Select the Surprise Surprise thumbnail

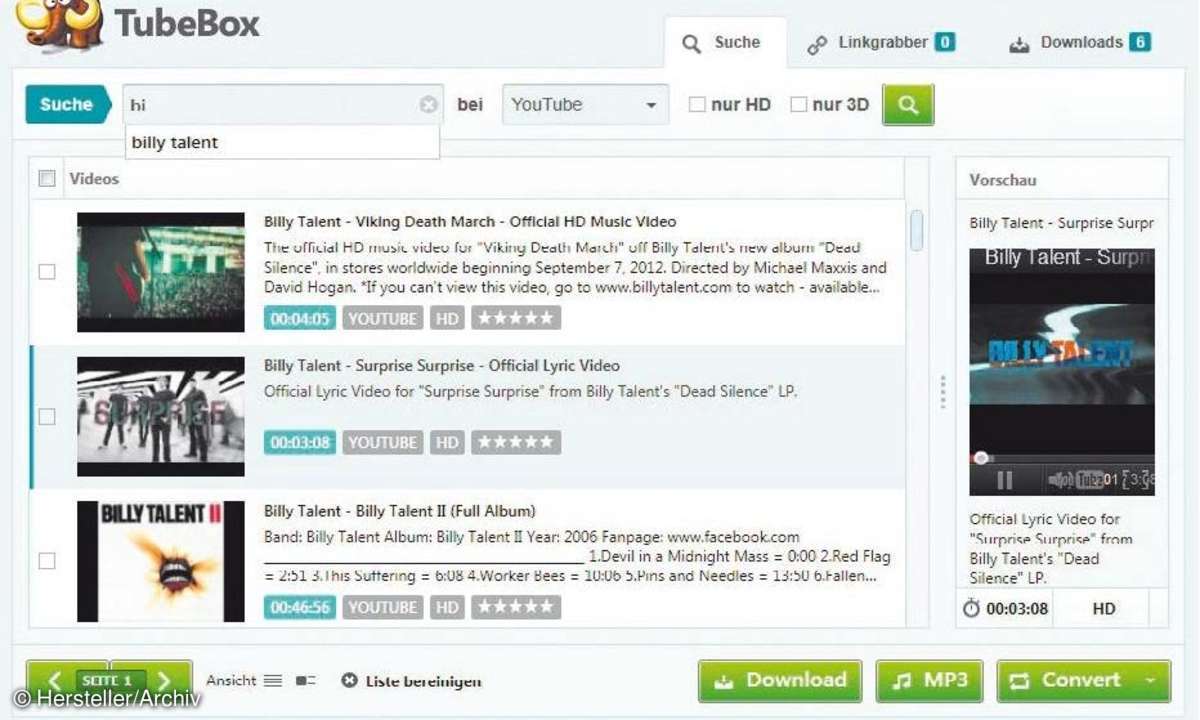pyautogui.click(x=161, y=416)
